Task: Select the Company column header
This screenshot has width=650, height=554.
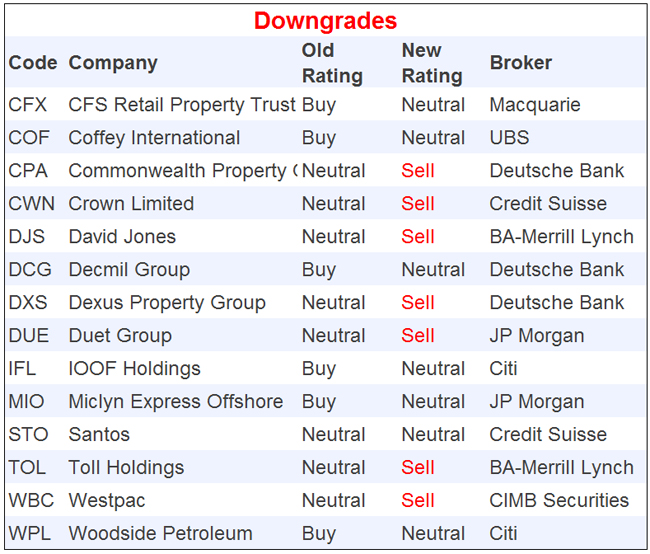Action: (x=113, y=63)
